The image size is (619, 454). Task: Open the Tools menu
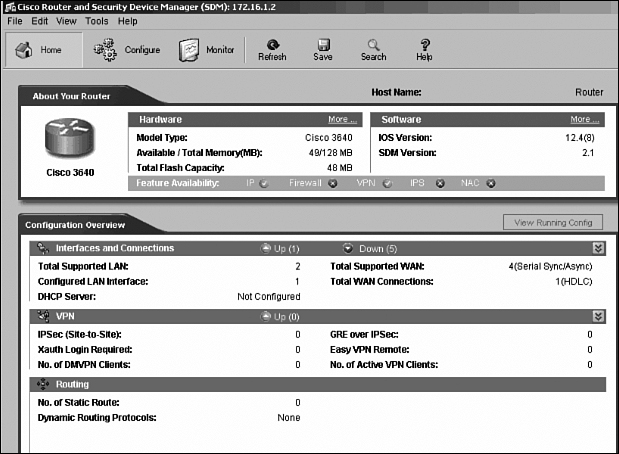[x=97, y=21]
